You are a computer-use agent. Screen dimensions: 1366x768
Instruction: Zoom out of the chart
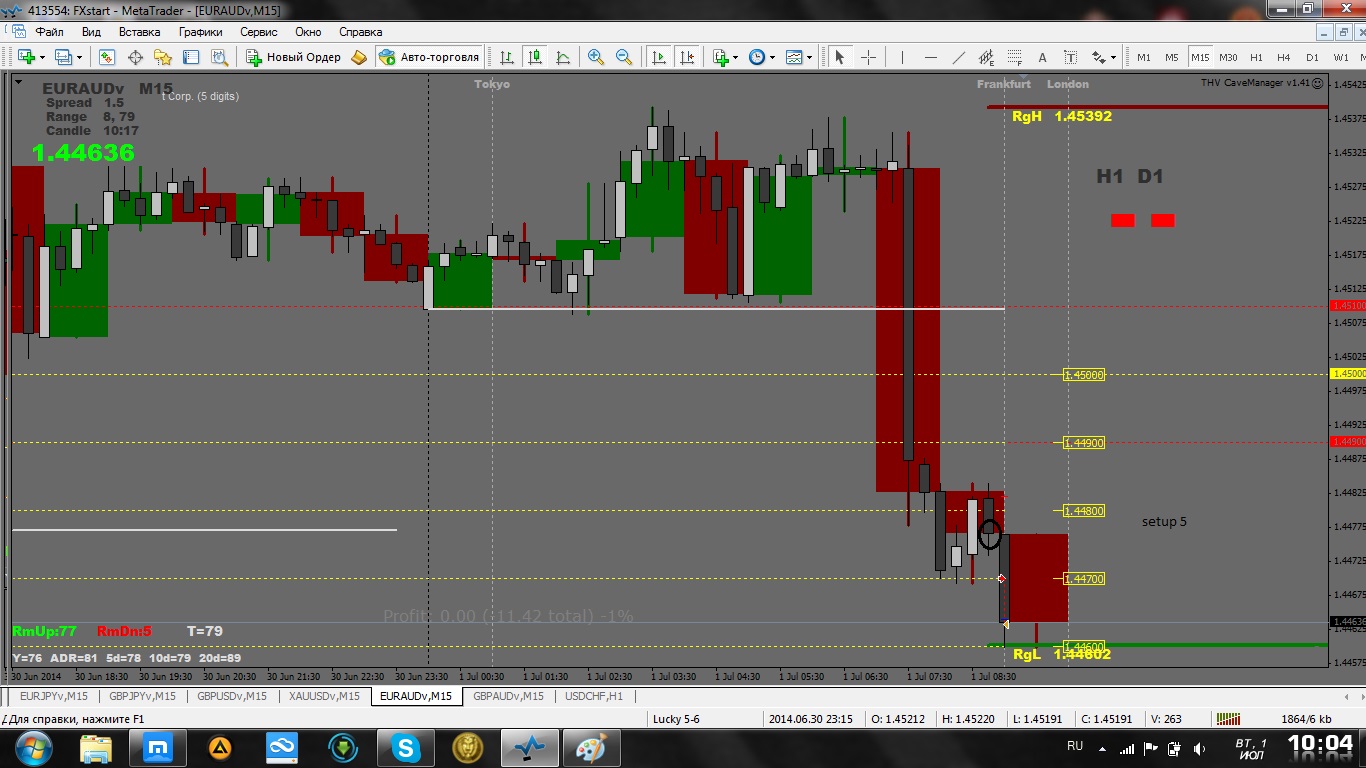click(624, 57)
